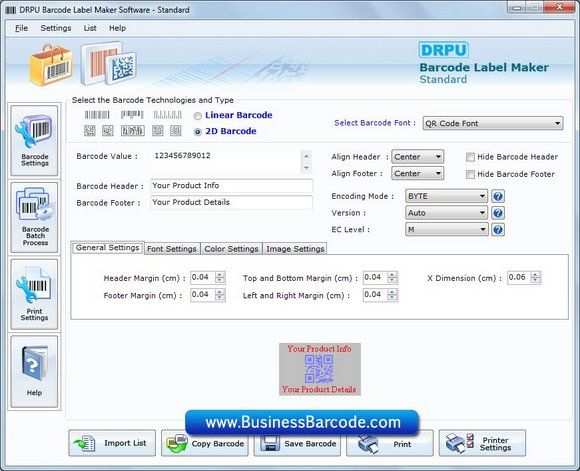This screenshot has height=471, width=580.
Task: Open Barcode Batch Process panel
Action: click(x=34, y=217)
